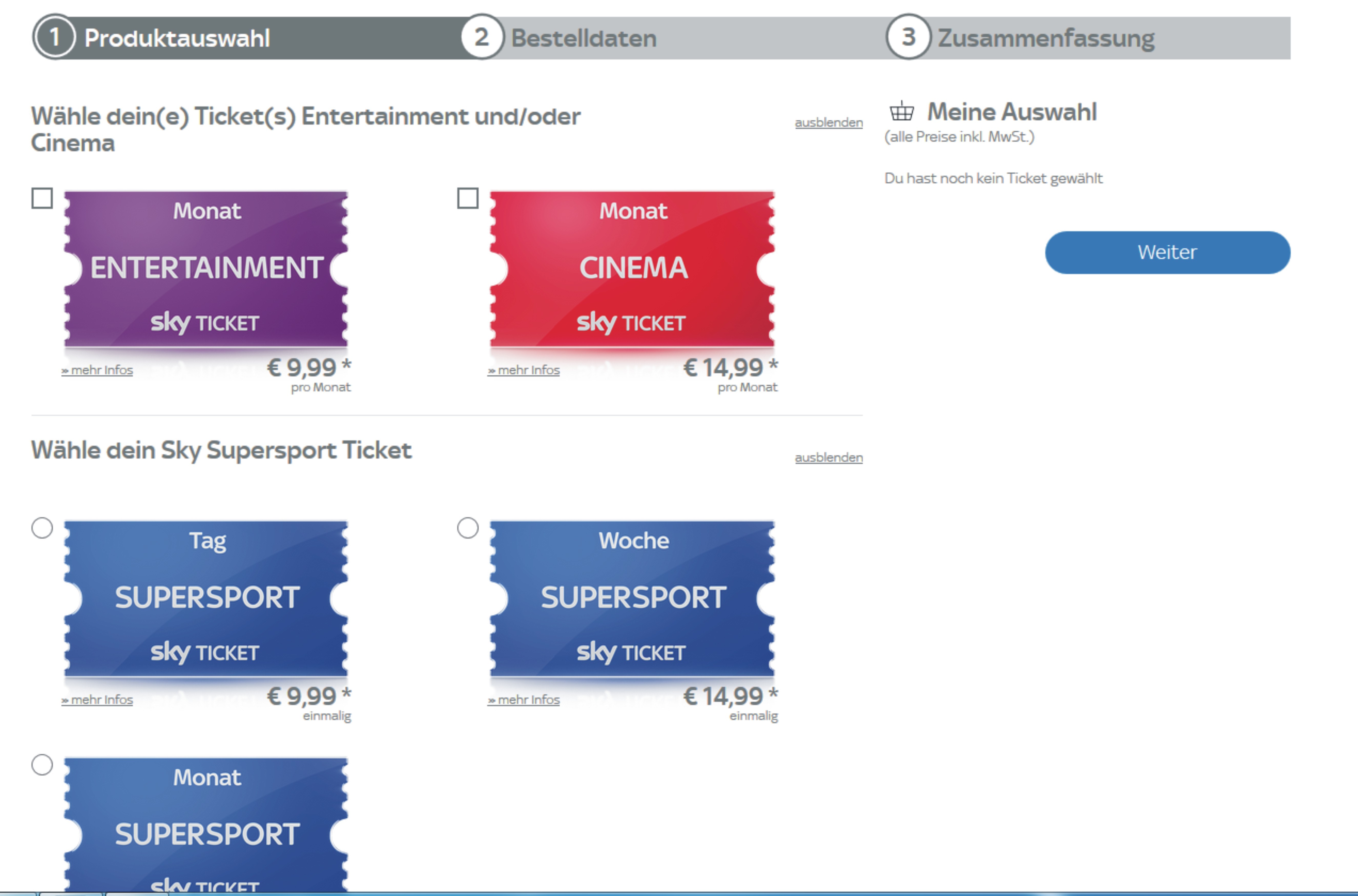Select step 1 circle Produktauswahl
Viewport: 1358px width, 896px height.
(55, 37)
